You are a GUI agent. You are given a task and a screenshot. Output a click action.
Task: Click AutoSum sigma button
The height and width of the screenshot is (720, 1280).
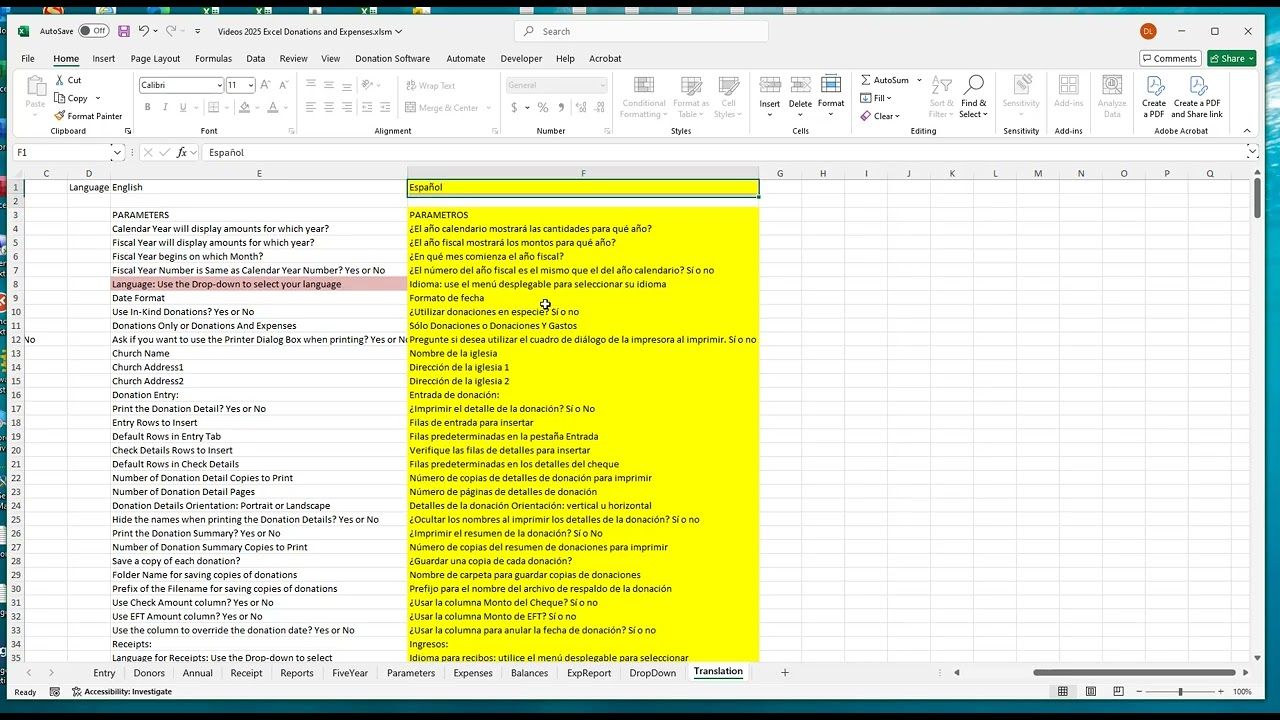pyautogui.click(x=884, y=80)
